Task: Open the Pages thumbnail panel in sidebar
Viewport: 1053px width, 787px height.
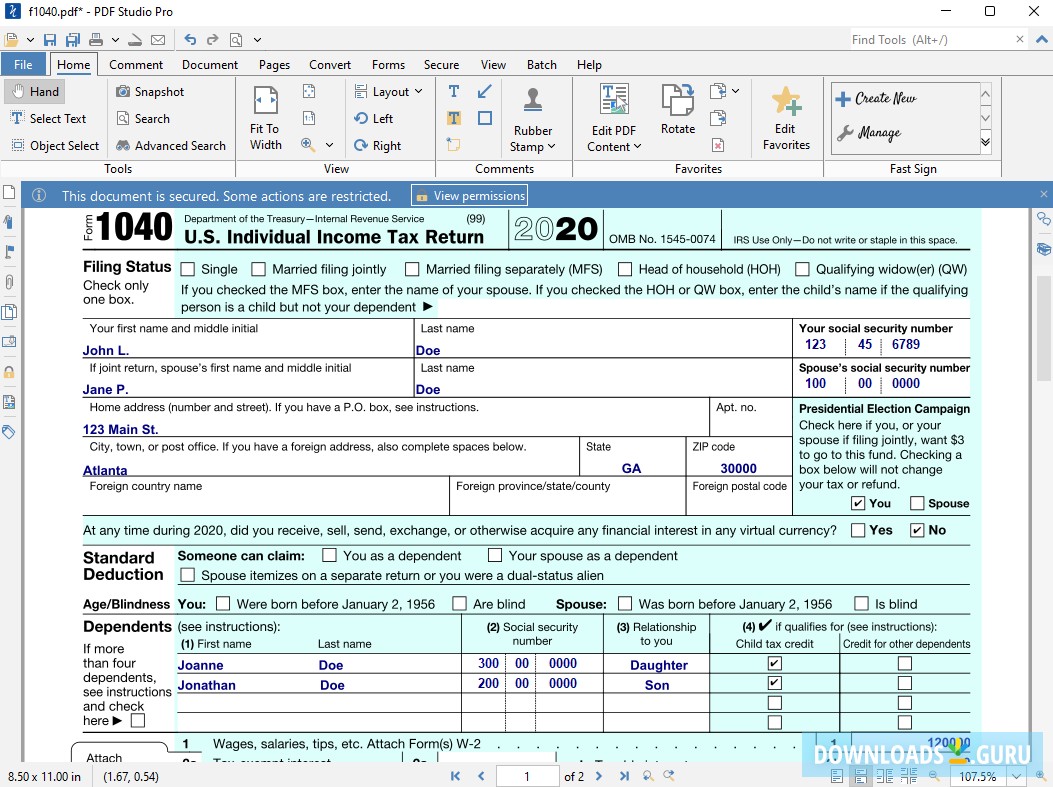Action: (x=9, y=193)
